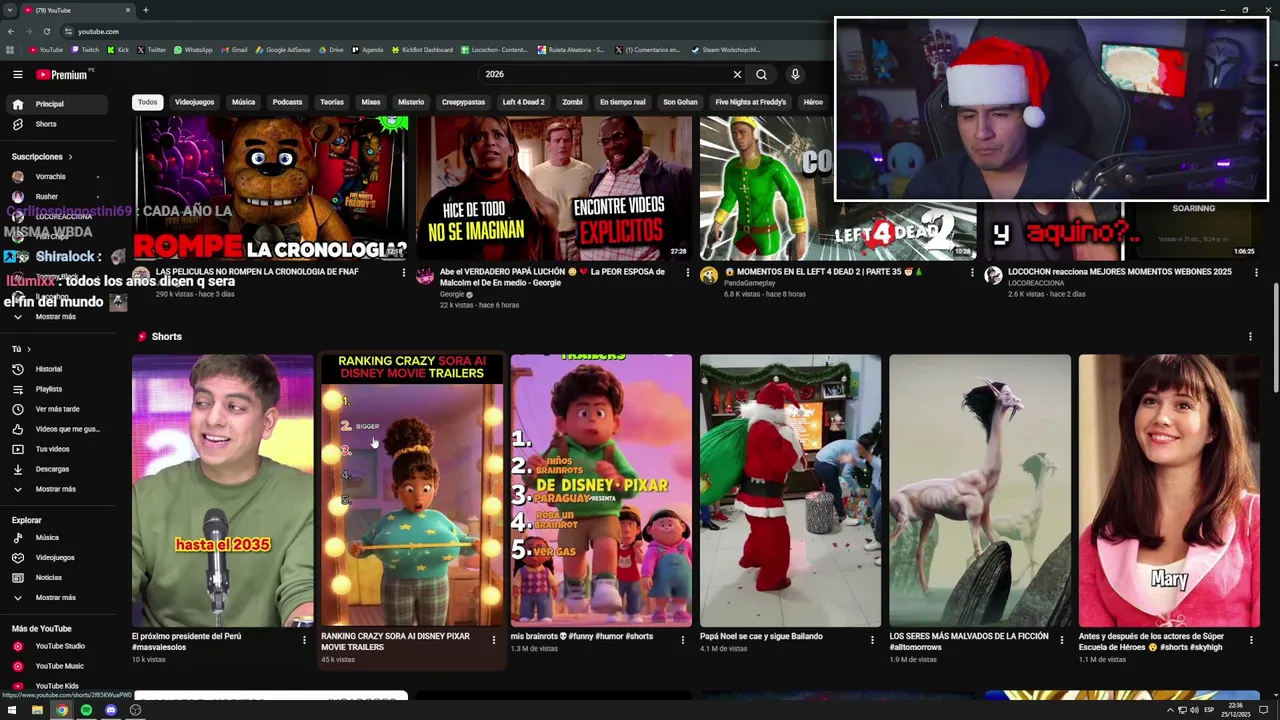Open YouTube Music from sidebar
The image size is (1280, 720).
coord(60,666)
